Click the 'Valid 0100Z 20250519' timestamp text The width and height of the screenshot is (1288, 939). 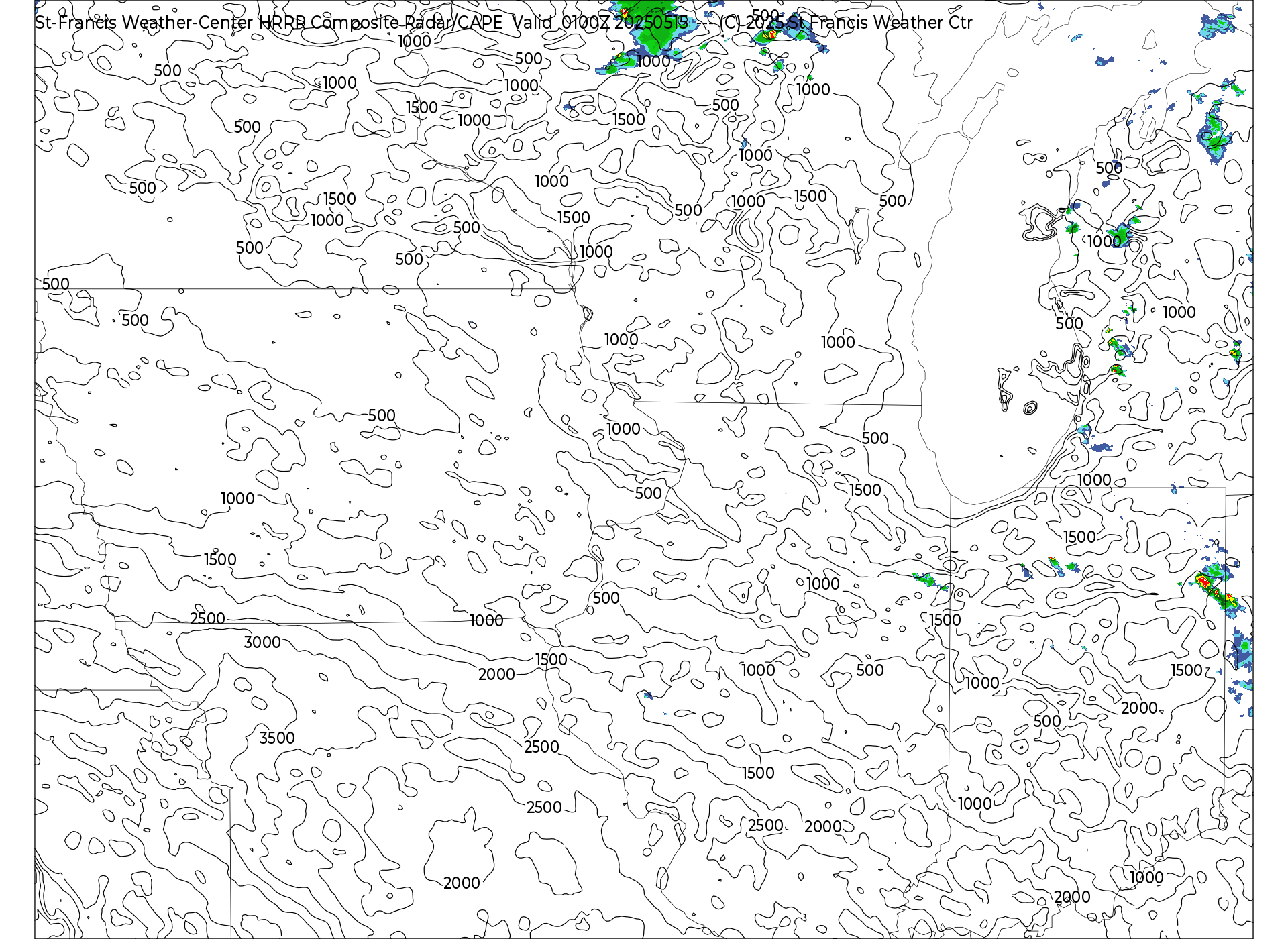tap(600, 23)
